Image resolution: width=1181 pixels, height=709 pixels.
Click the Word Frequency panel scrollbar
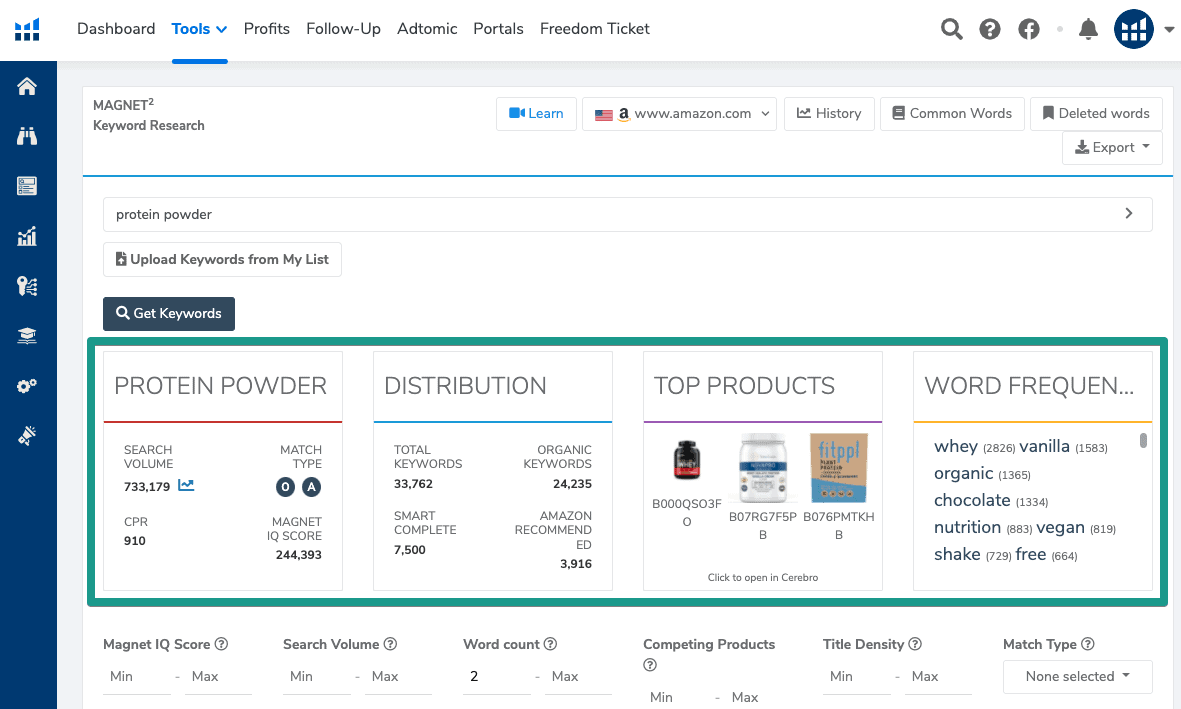[1143, 440]
